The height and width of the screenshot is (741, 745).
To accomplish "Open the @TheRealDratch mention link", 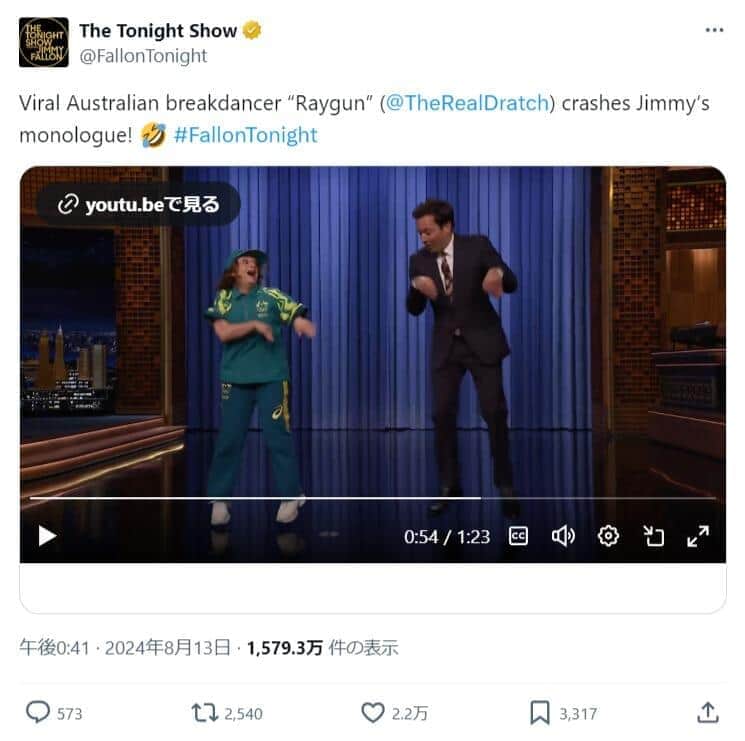I will coord(468,103).
